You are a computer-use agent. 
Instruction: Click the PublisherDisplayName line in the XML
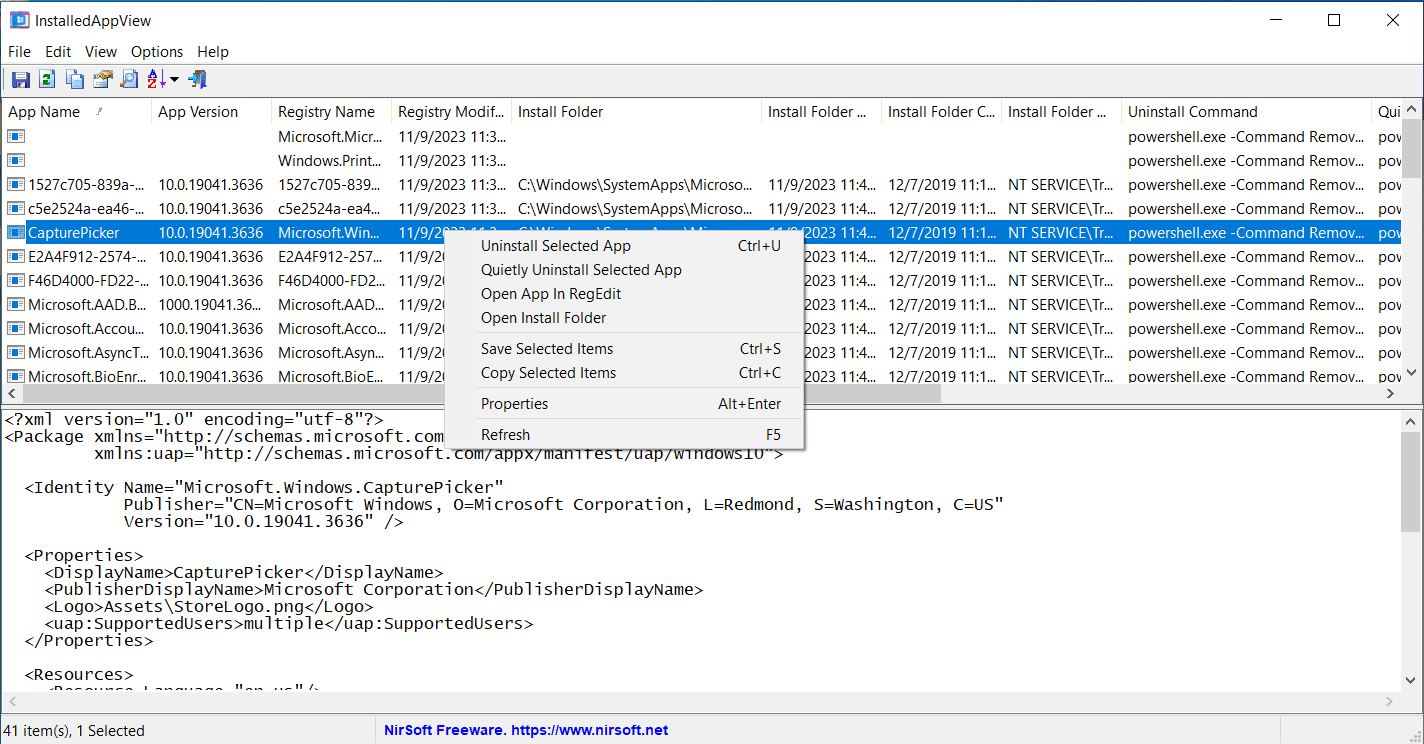click(x=374, y=590)
